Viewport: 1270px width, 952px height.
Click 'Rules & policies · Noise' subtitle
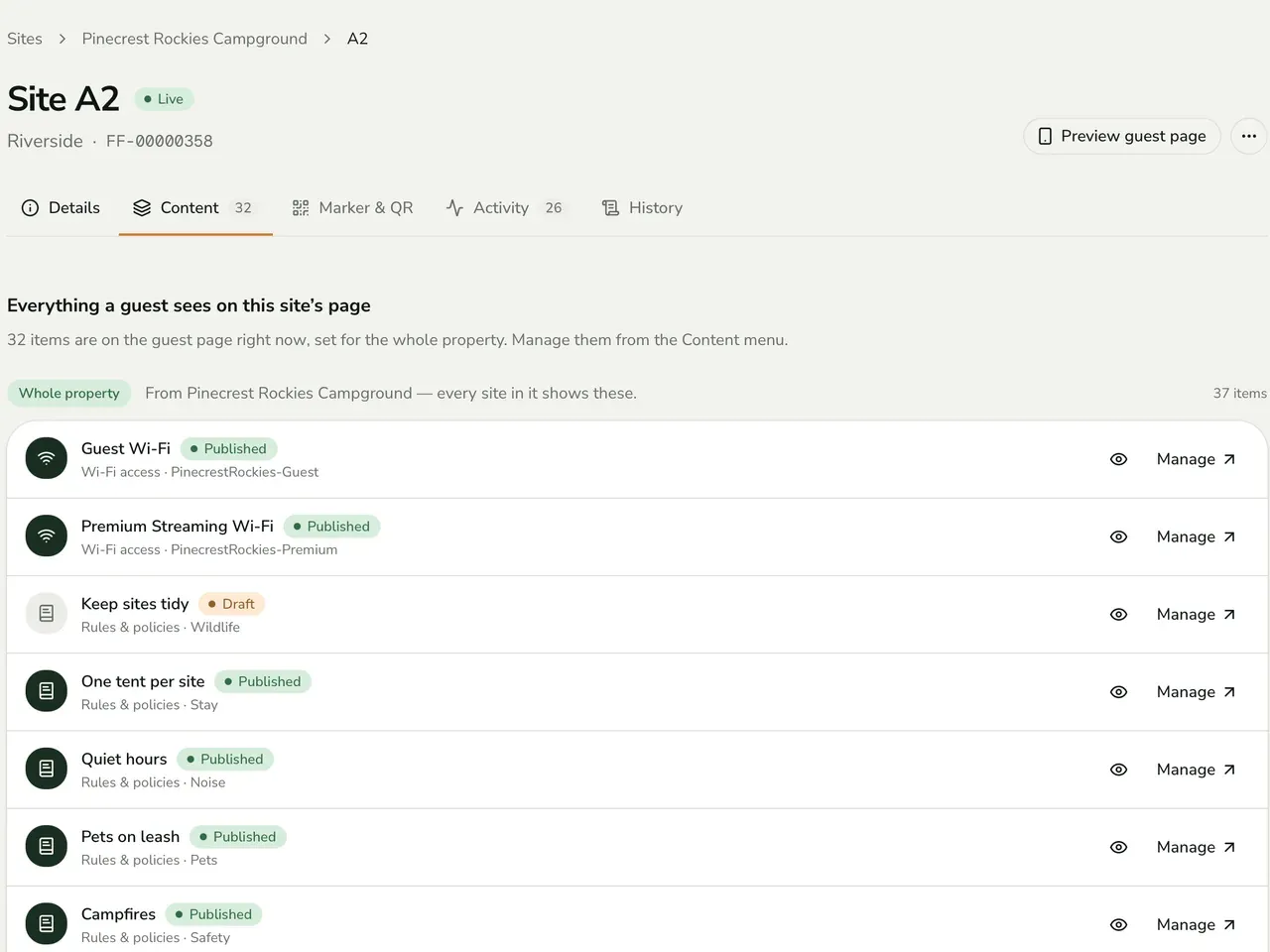(x=154, y=782)
